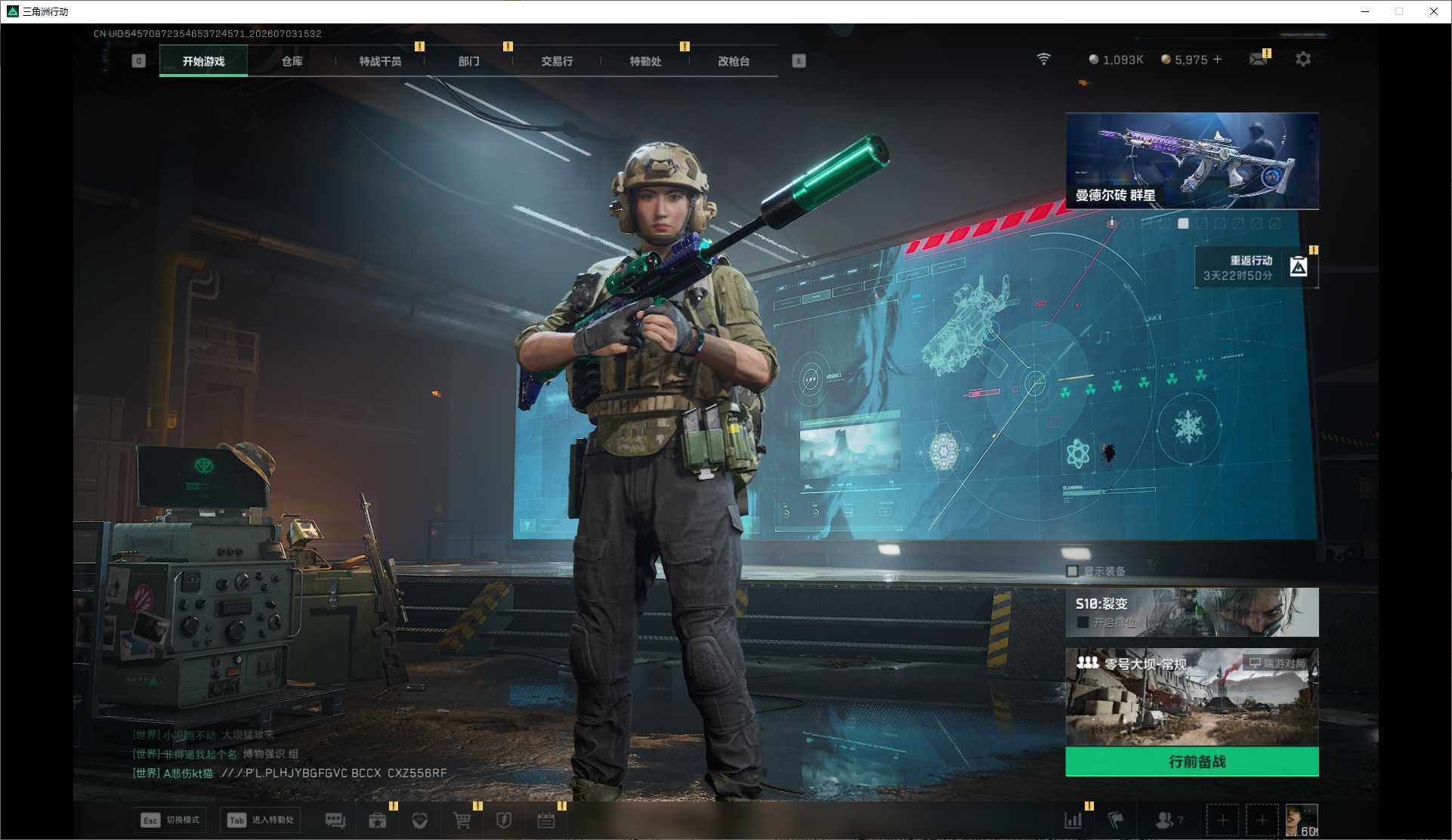1452x840 pixels.
Task: Add a teammate with first plus slot
Action: point(1222,820)
